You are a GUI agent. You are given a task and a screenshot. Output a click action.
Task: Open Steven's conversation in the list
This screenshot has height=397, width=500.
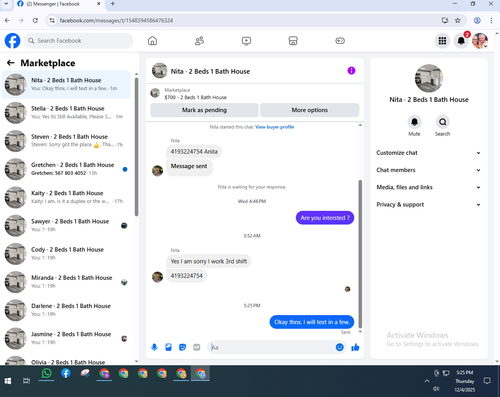click(66, 141)
